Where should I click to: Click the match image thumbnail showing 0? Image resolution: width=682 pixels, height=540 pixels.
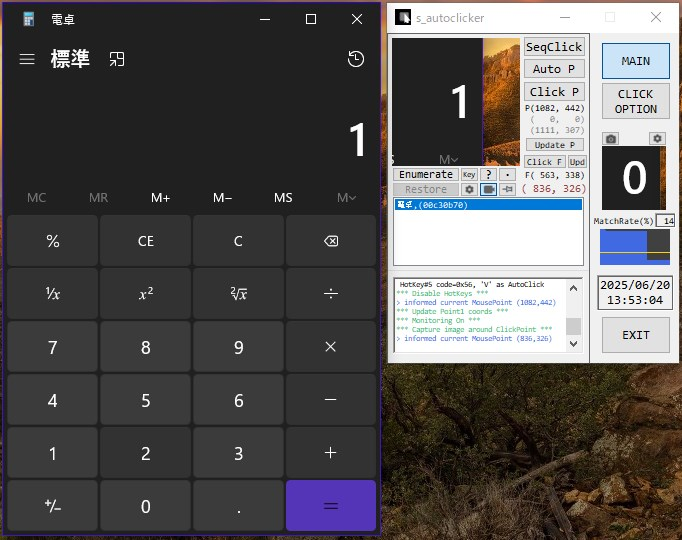click(x=634, y=178)
